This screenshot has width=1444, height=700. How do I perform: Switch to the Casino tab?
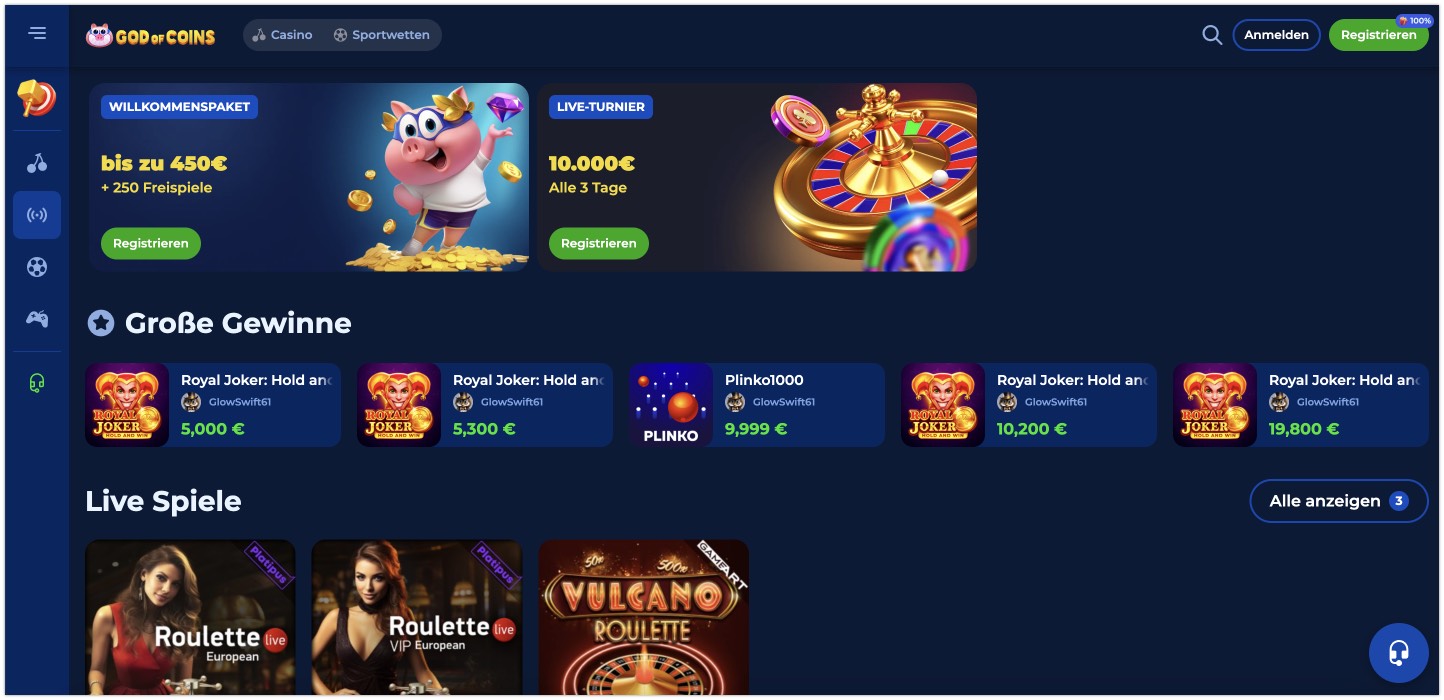point(282,35)
